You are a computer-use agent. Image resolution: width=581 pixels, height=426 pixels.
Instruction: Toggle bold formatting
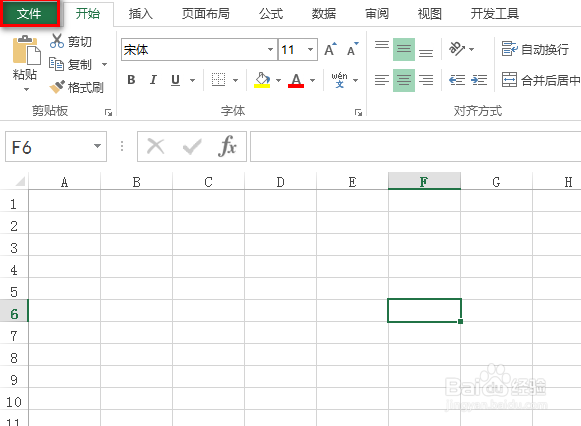point(131,80)
